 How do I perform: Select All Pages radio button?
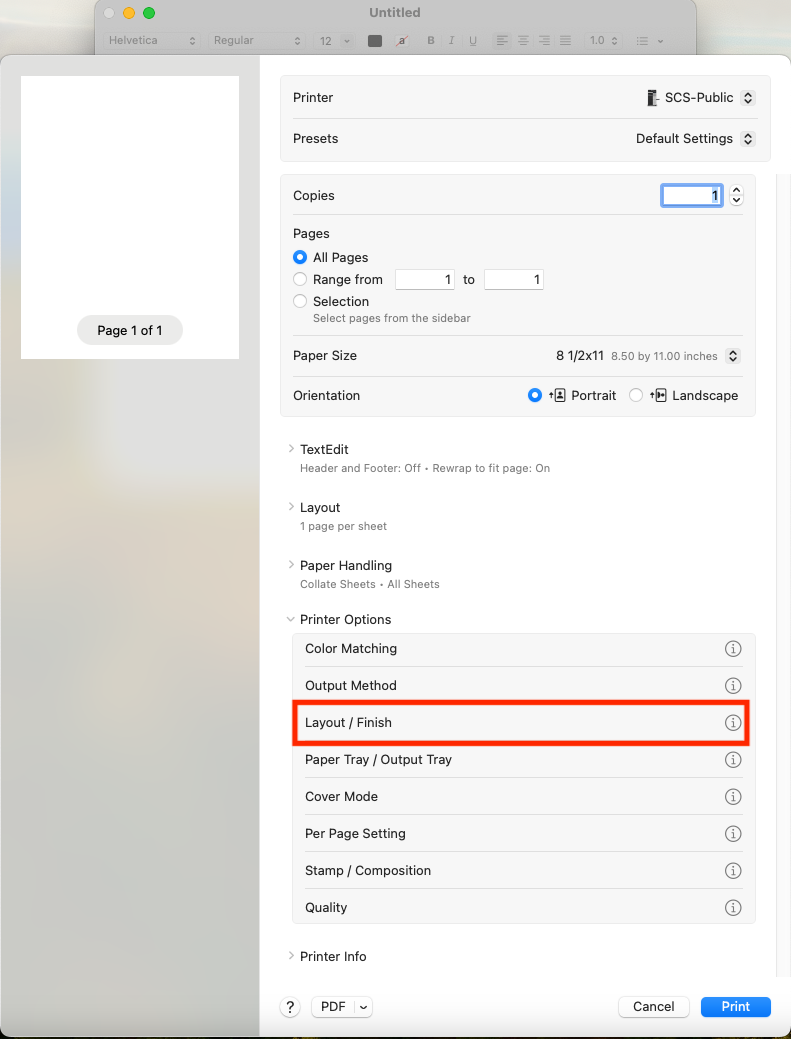click(x=300, y=257)
